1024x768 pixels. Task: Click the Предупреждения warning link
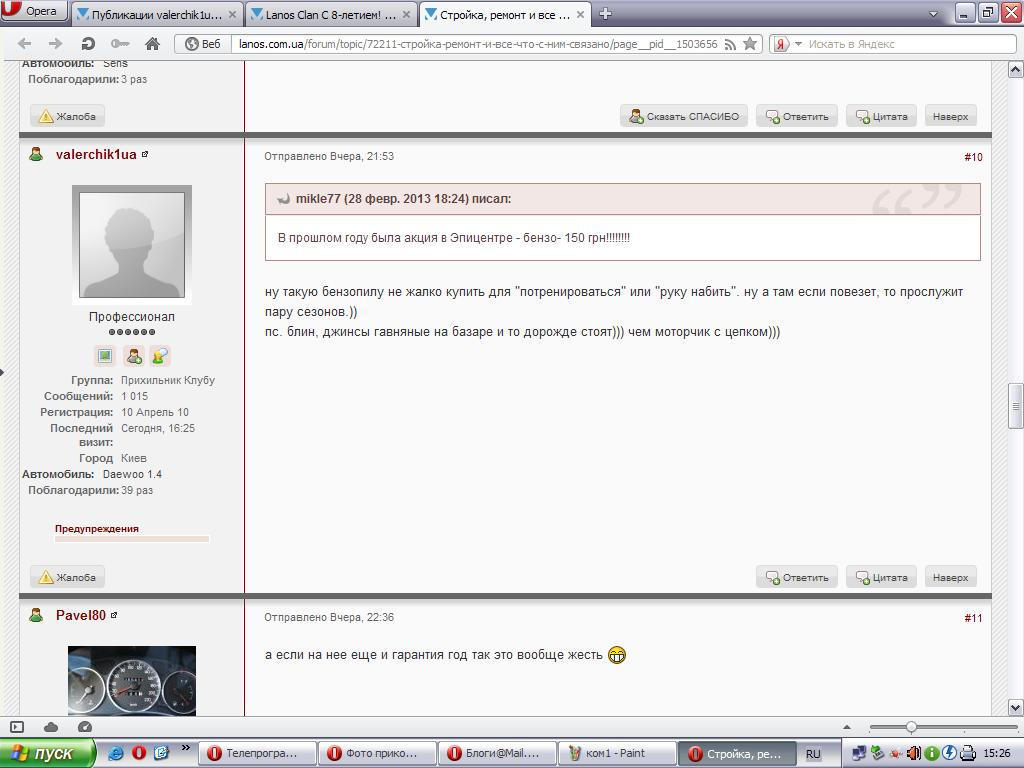coord(97,528)
